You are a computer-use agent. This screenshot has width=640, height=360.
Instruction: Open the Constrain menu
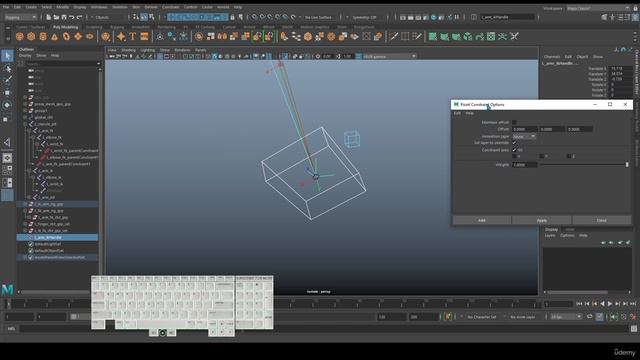coord(170,7)
